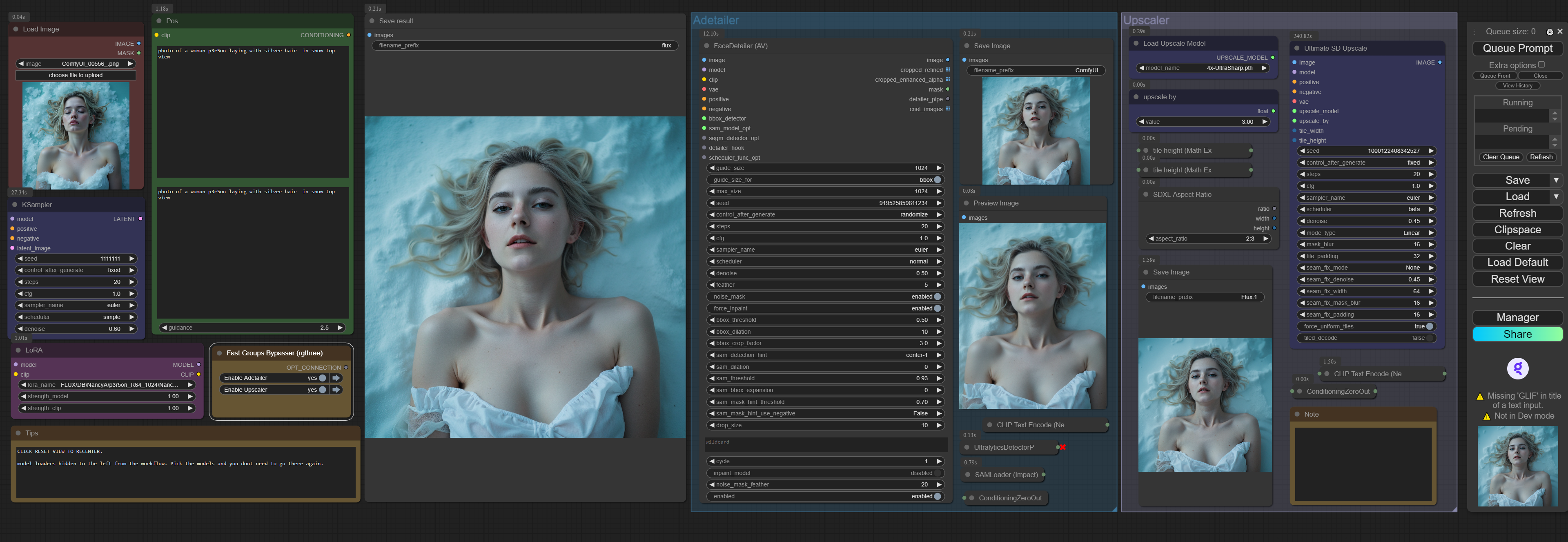Open settings gear in queue panel
The height and width of the screenshot is (542, 1568).
1549,32
